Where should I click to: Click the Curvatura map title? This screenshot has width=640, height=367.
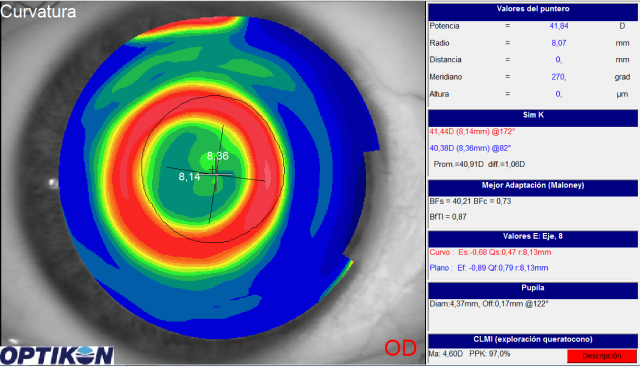pyautogui.click(x=38, y=11)
